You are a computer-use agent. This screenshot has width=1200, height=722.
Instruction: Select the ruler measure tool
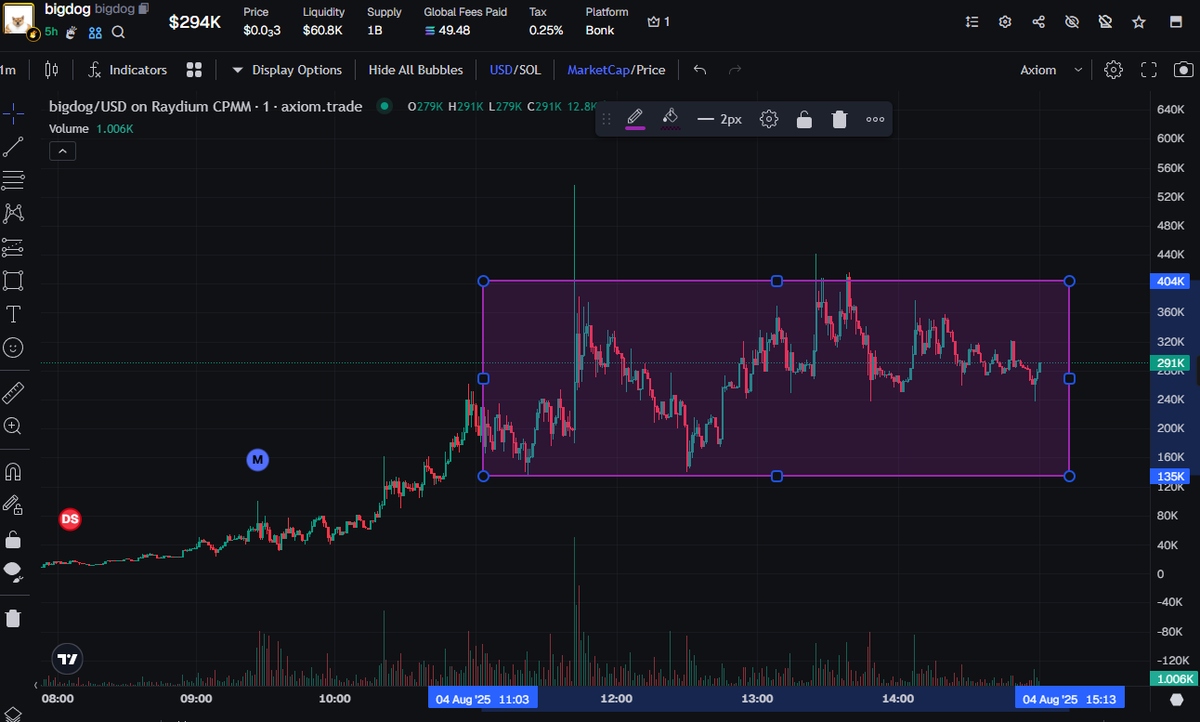click(13, 392)
